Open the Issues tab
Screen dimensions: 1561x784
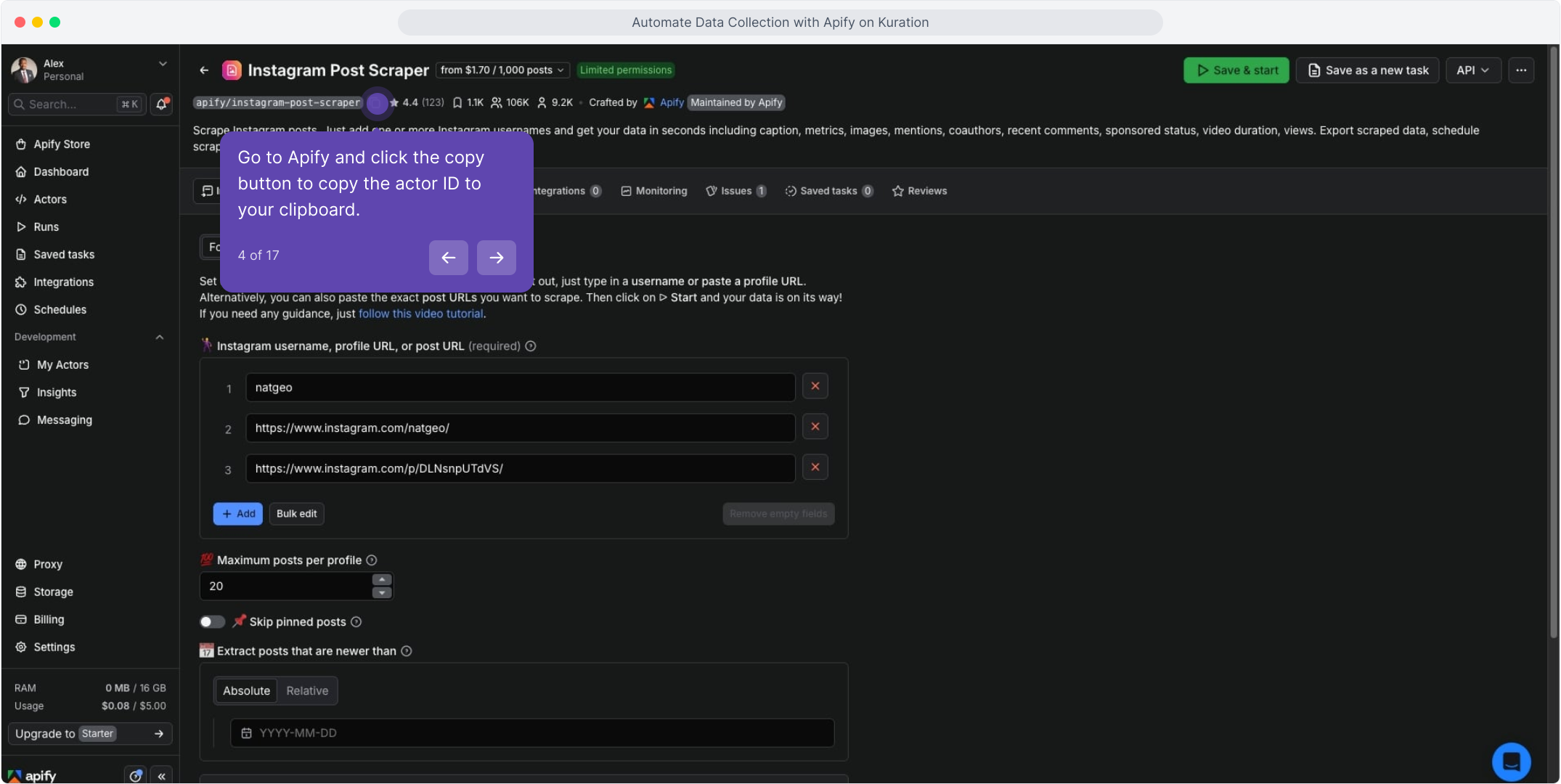tap(736, 191)
